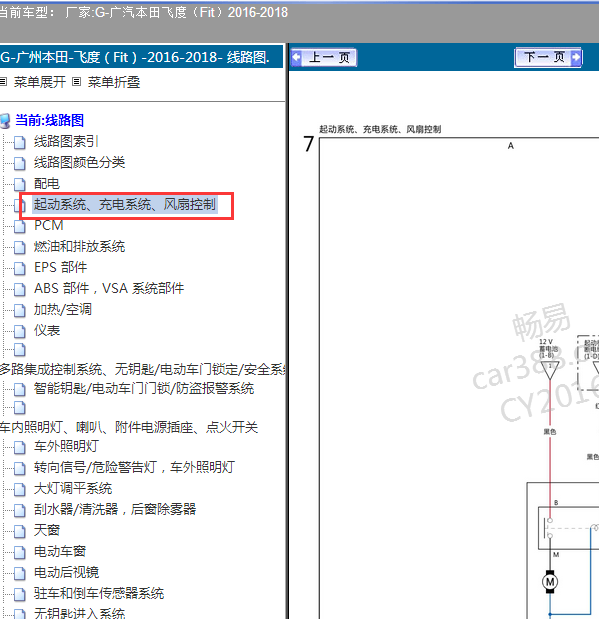
Task: Select 车外照明灯 entry
Action: (66, 446)
